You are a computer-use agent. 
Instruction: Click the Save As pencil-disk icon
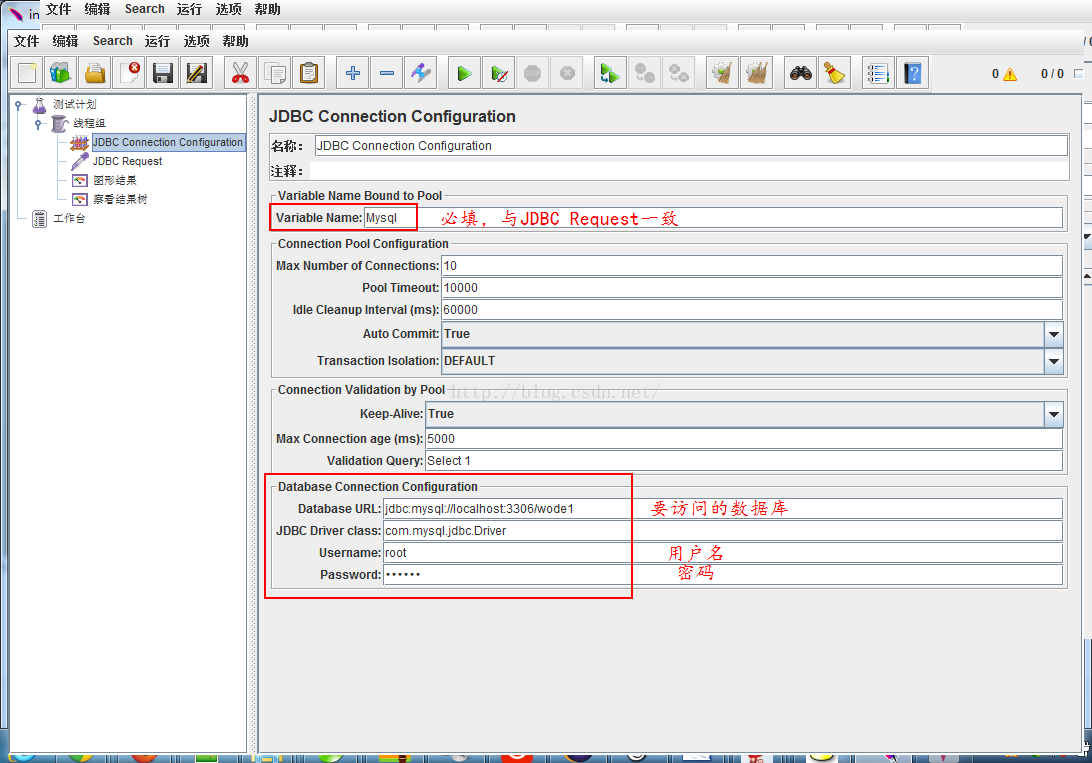pos(196,72)
